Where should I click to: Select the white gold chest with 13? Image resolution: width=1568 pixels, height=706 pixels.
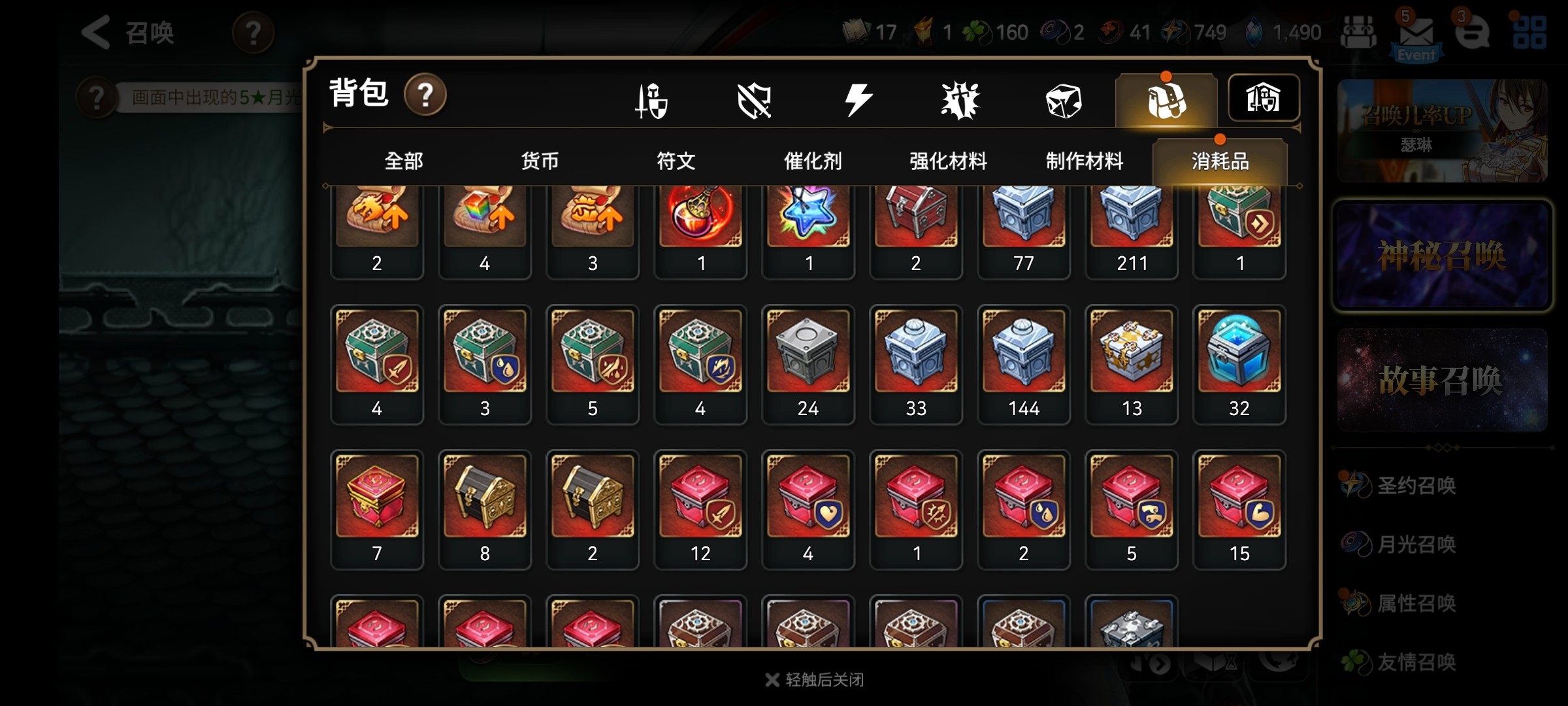tap(1132, 365)
